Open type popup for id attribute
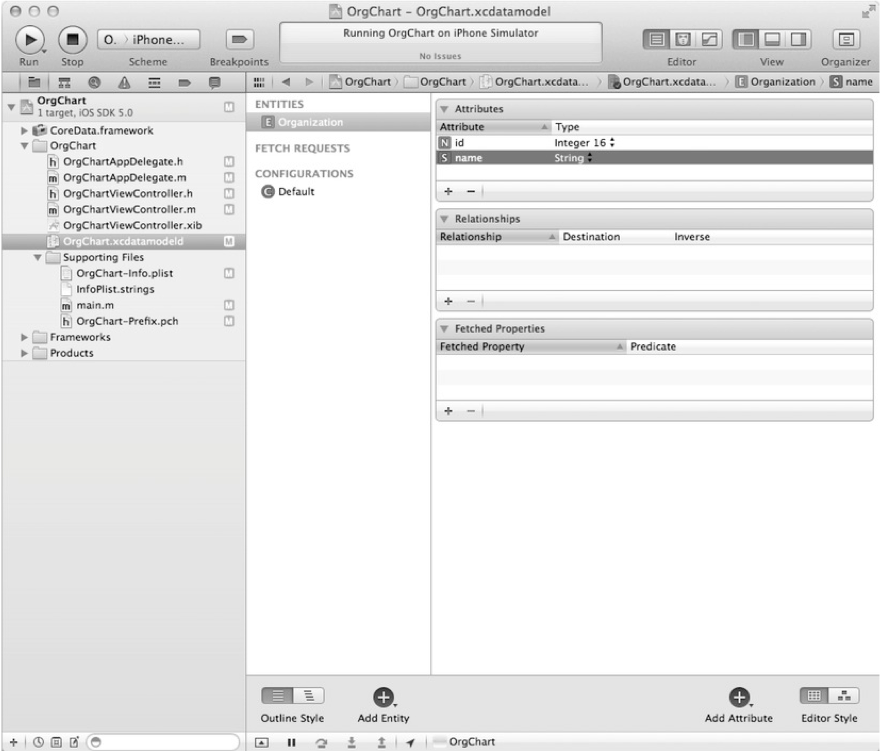 [585, 143]
